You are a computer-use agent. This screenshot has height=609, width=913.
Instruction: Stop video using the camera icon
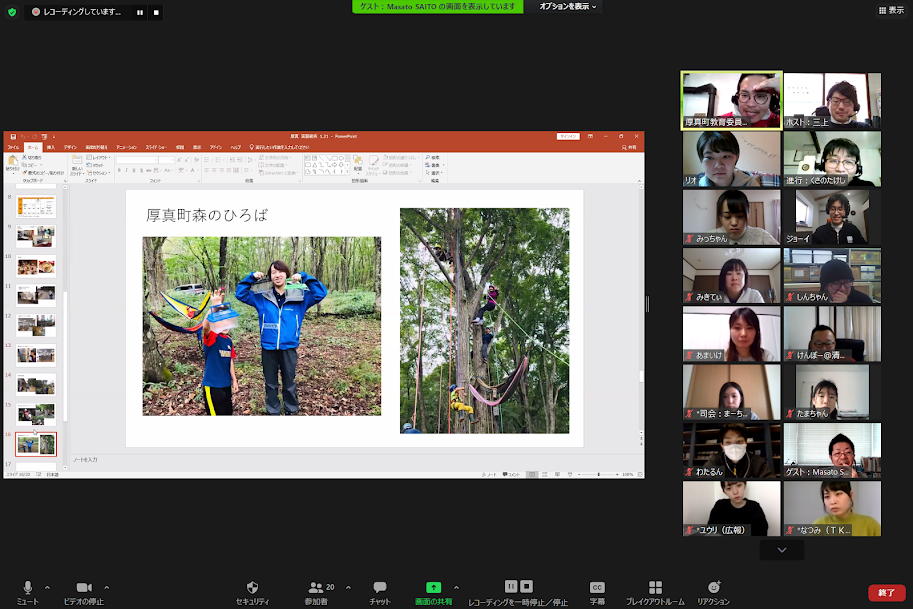[84, 587]
